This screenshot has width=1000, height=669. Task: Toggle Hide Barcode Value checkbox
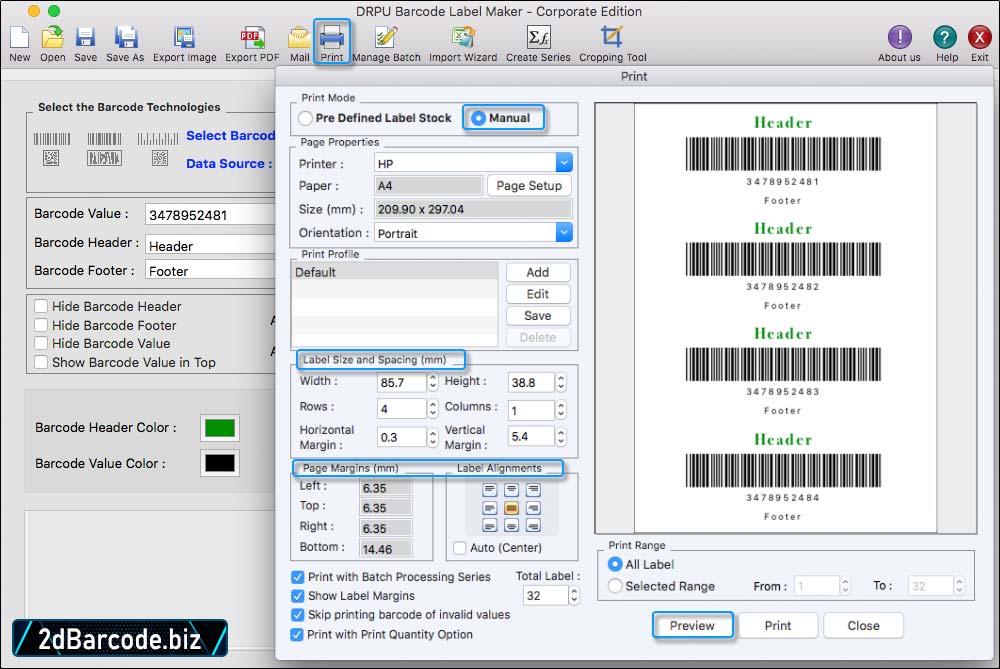pyautogui.click(x=41, y=343)
